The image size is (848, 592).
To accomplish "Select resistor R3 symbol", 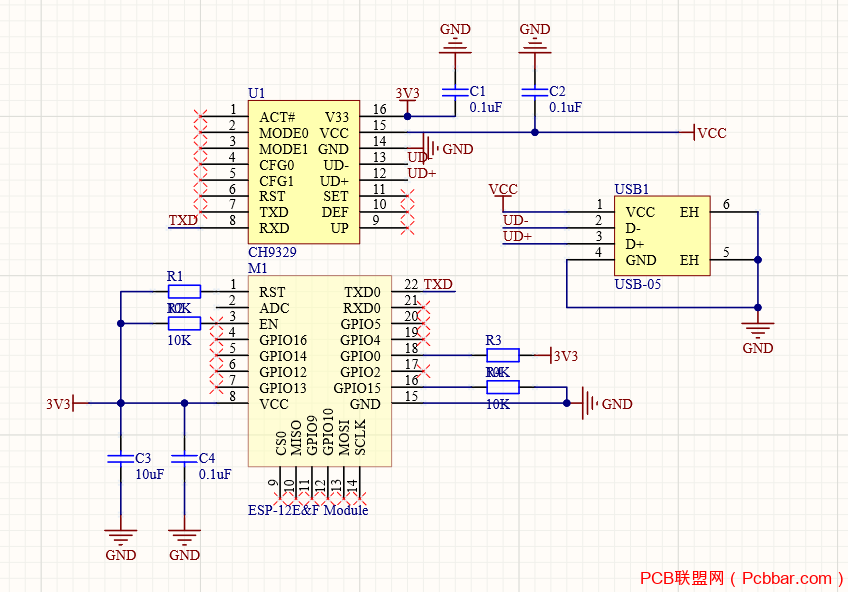I will point(503,355).
